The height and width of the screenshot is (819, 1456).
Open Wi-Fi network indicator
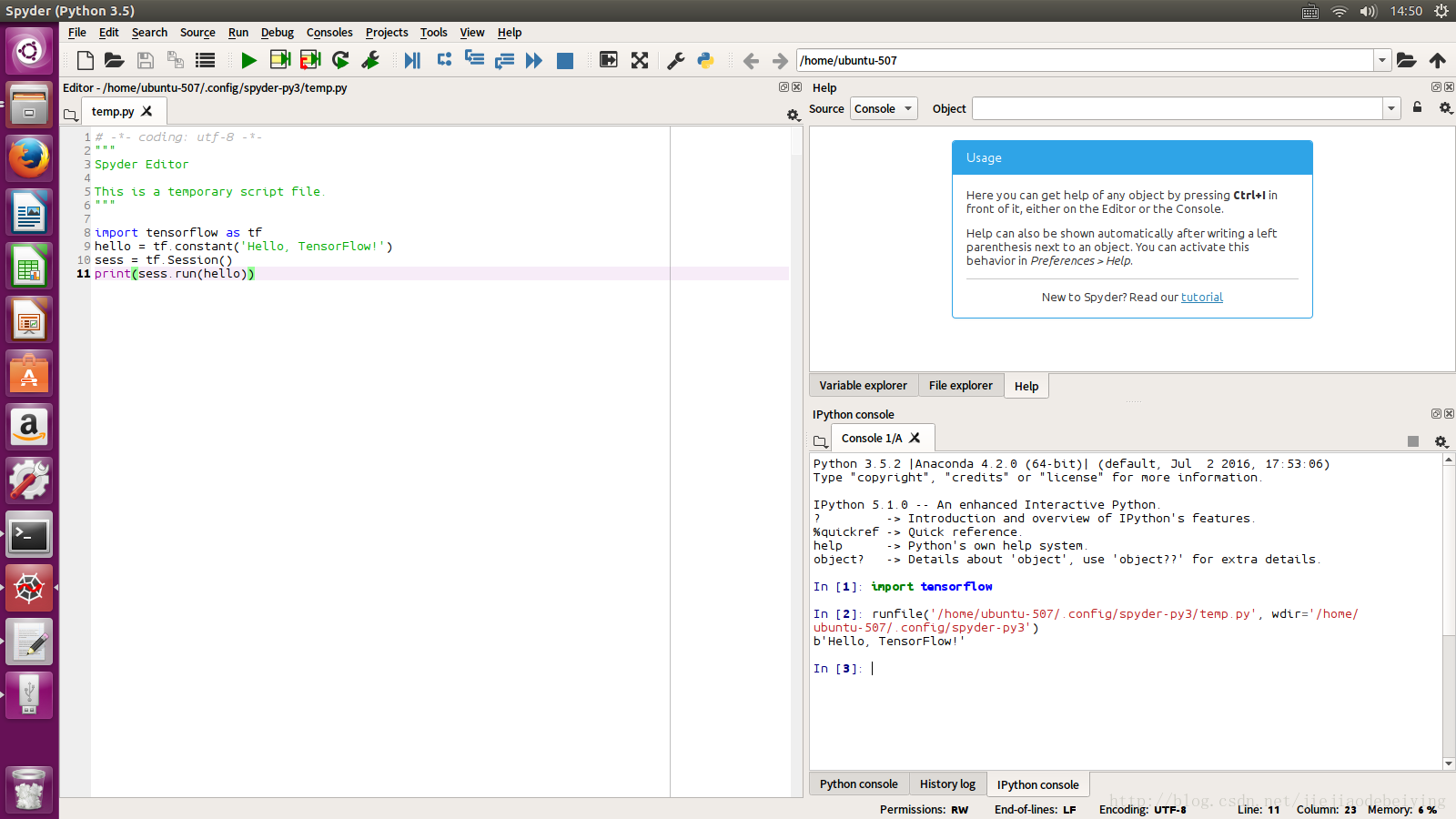[1339, 11]
